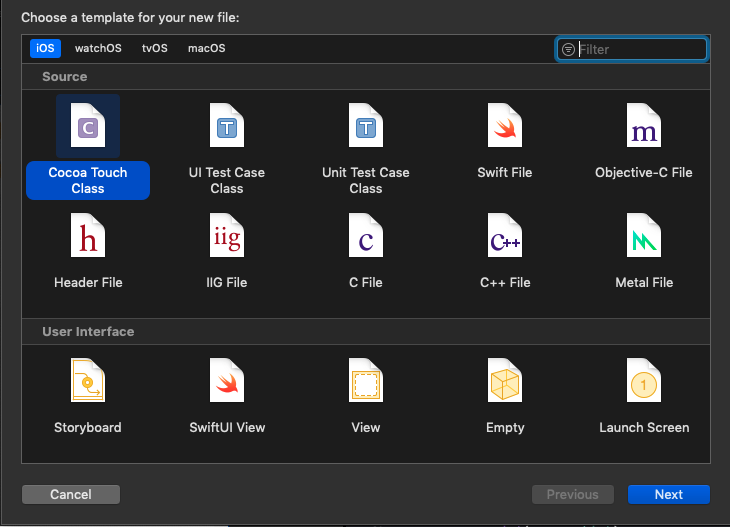Switch to the watchOS platform tab
730x527 pixels.
tap(98, 48)
